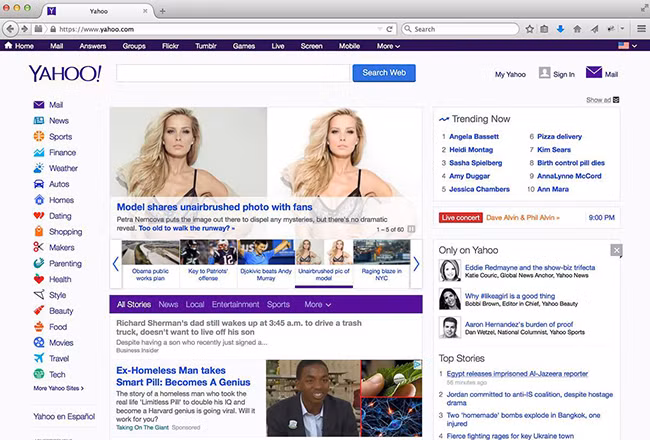Click the Makers scissors icon

(x=39, y=247)
